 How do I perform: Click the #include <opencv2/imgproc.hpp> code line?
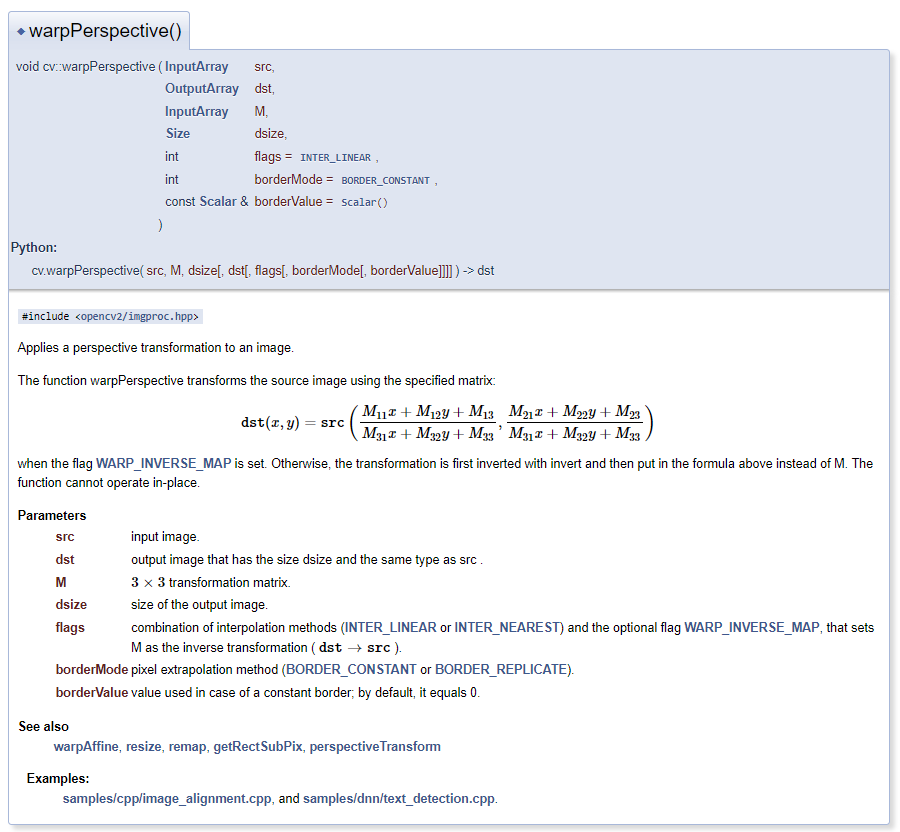(x=110, y=316)
